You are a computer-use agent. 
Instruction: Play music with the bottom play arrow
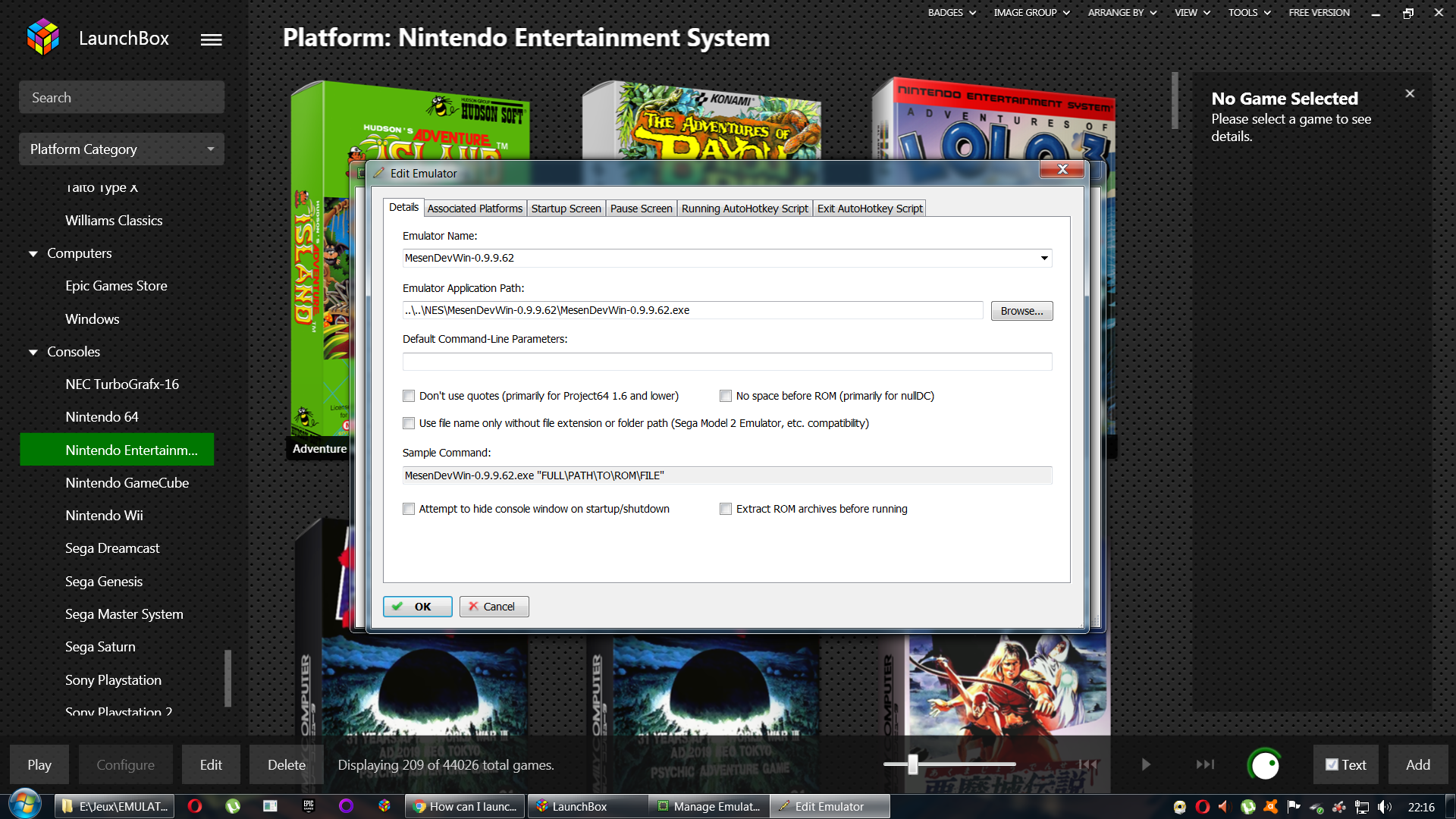pos(1146,764)
